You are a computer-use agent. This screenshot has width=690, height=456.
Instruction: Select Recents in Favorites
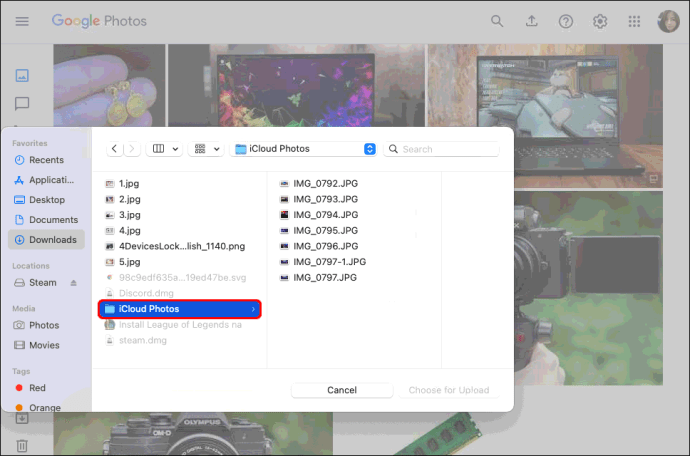(x=46, y=160)
